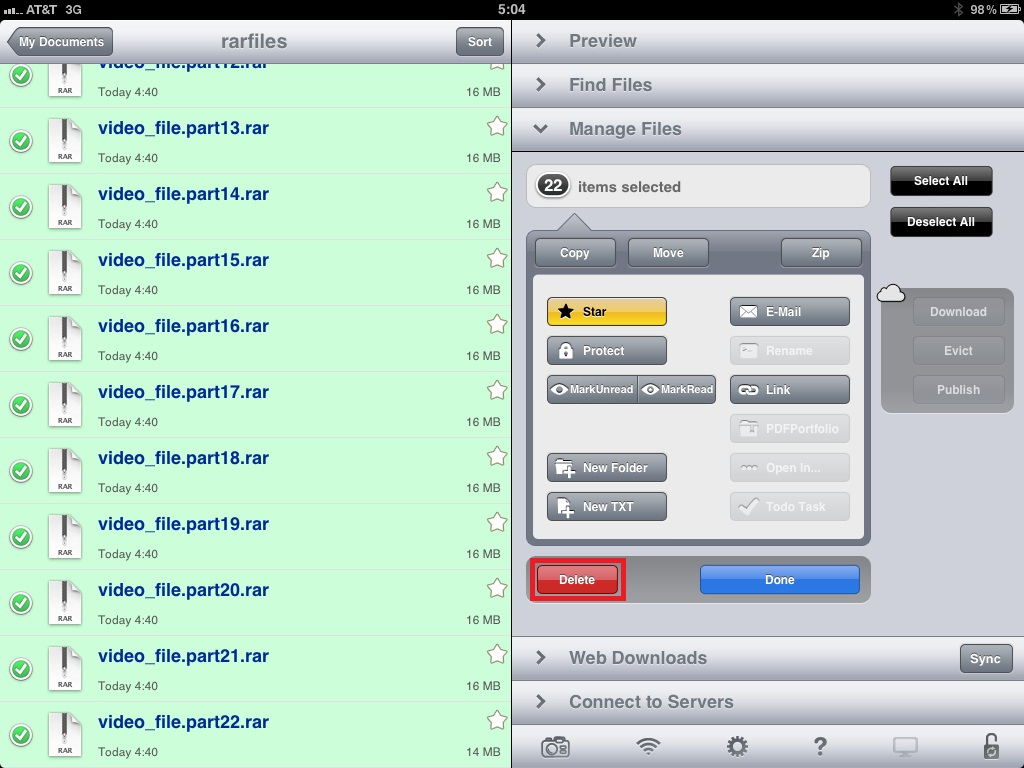This screenshot has width=1024, height=768.
Task: Expand the Find Files section
Action: coord(610,85)
